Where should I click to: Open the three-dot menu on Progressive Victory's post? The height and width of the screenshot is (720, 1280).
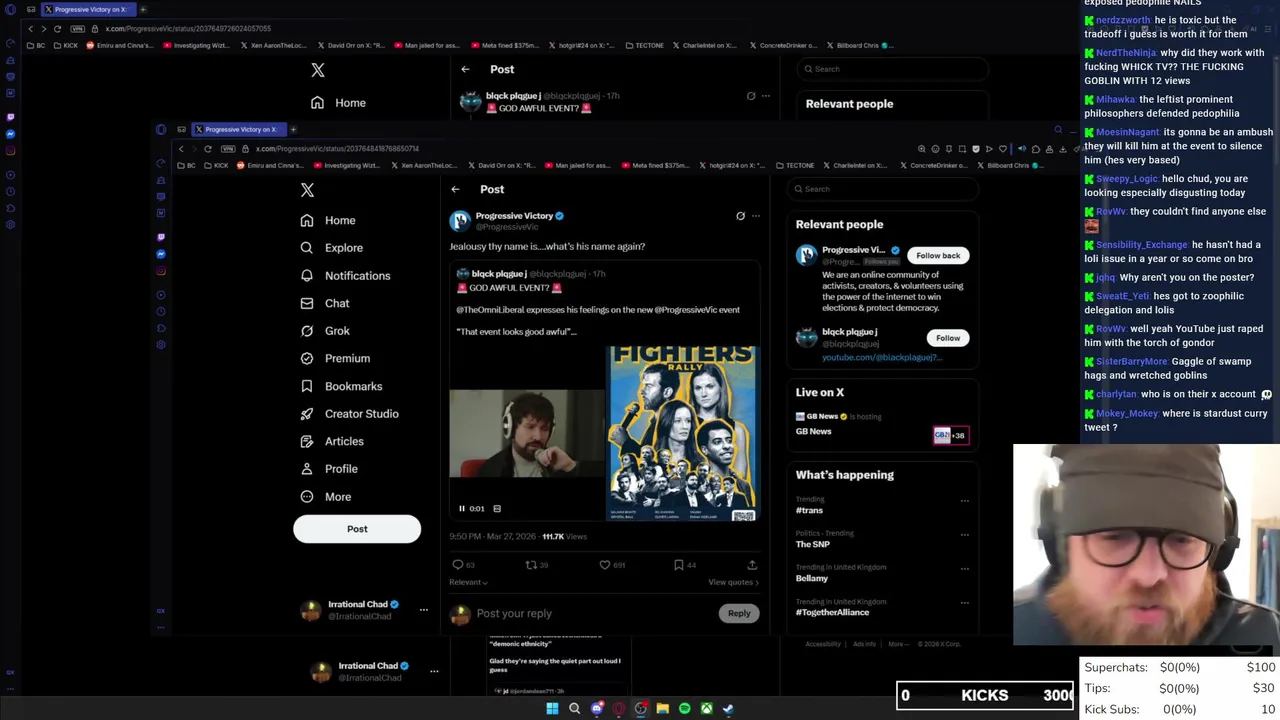(756, 216)
